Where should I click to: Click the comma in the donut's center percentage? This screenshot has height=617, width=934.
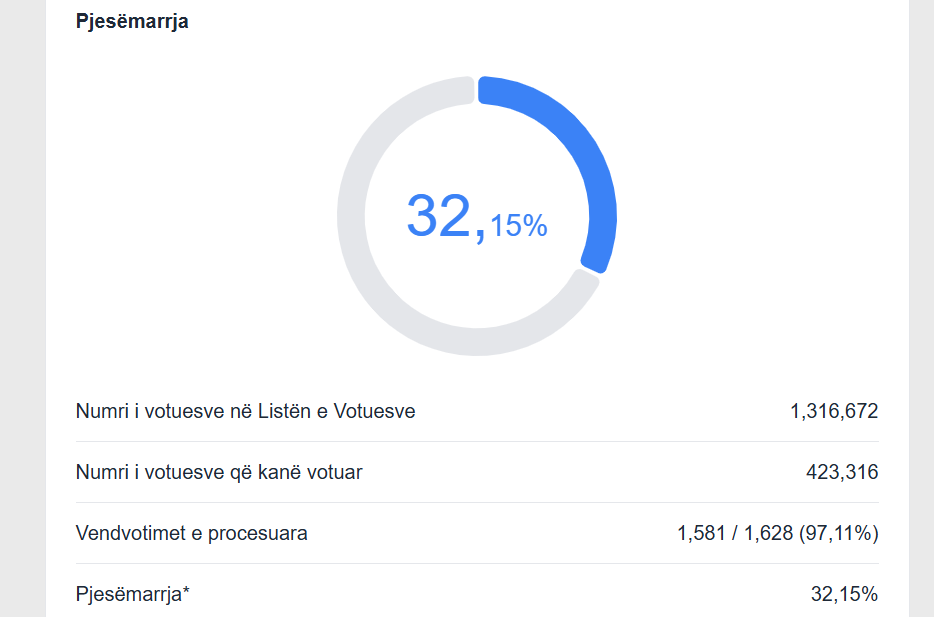[481, 236]
